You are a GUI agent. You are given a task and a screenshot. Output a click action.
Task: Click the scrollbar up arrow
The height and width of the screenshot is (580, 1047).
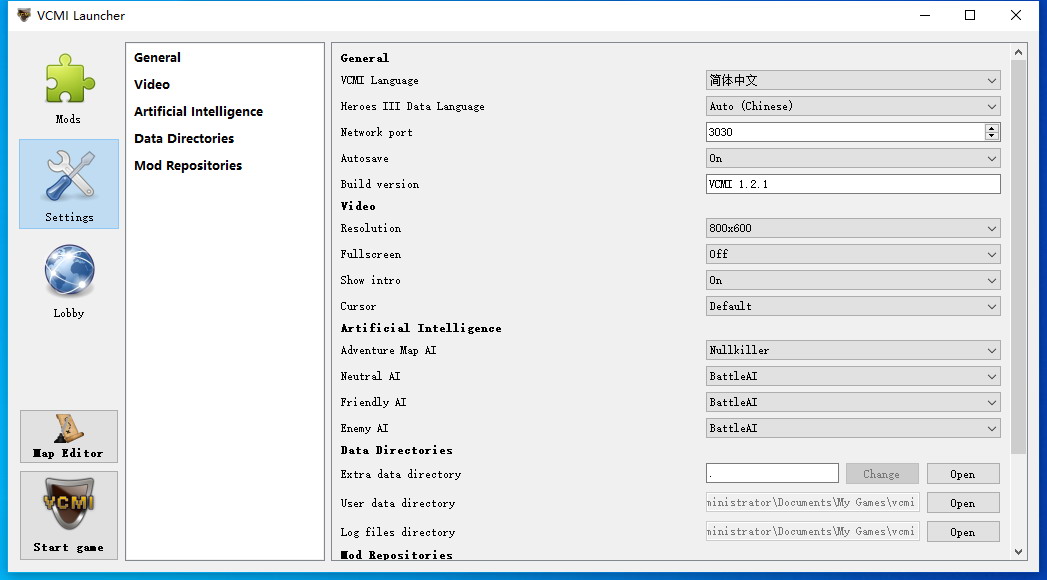pyautogui.click(x=1018, y=52)
